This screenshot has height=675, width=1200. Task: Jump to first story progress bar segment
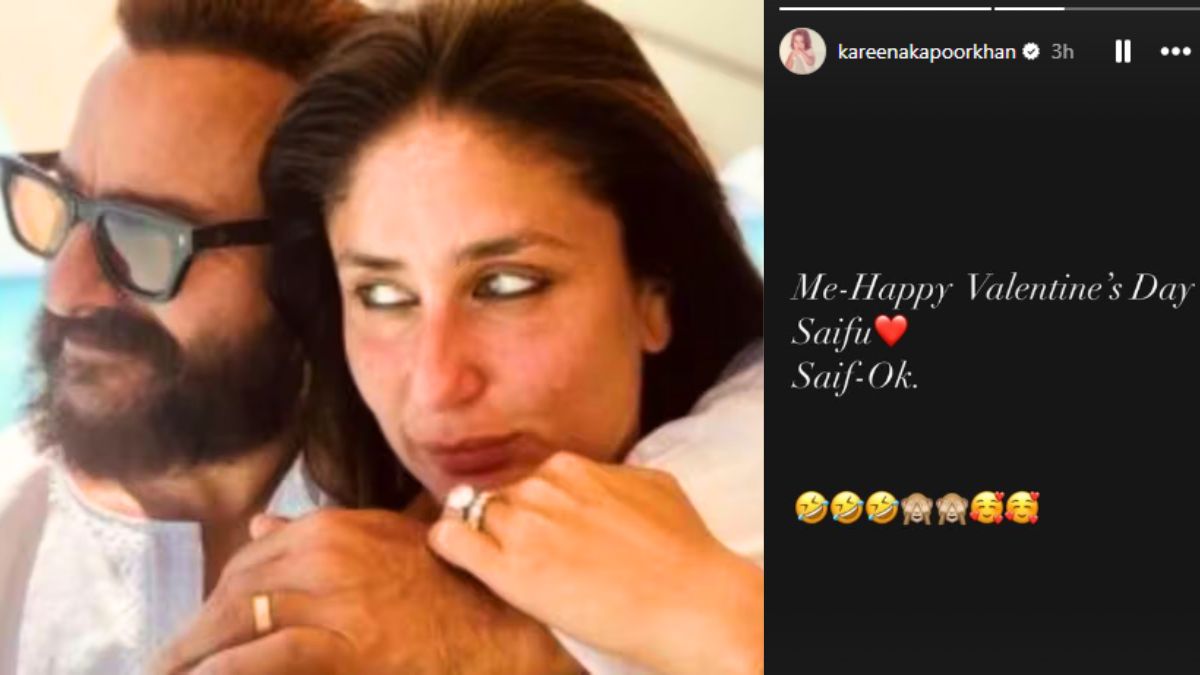884,8
